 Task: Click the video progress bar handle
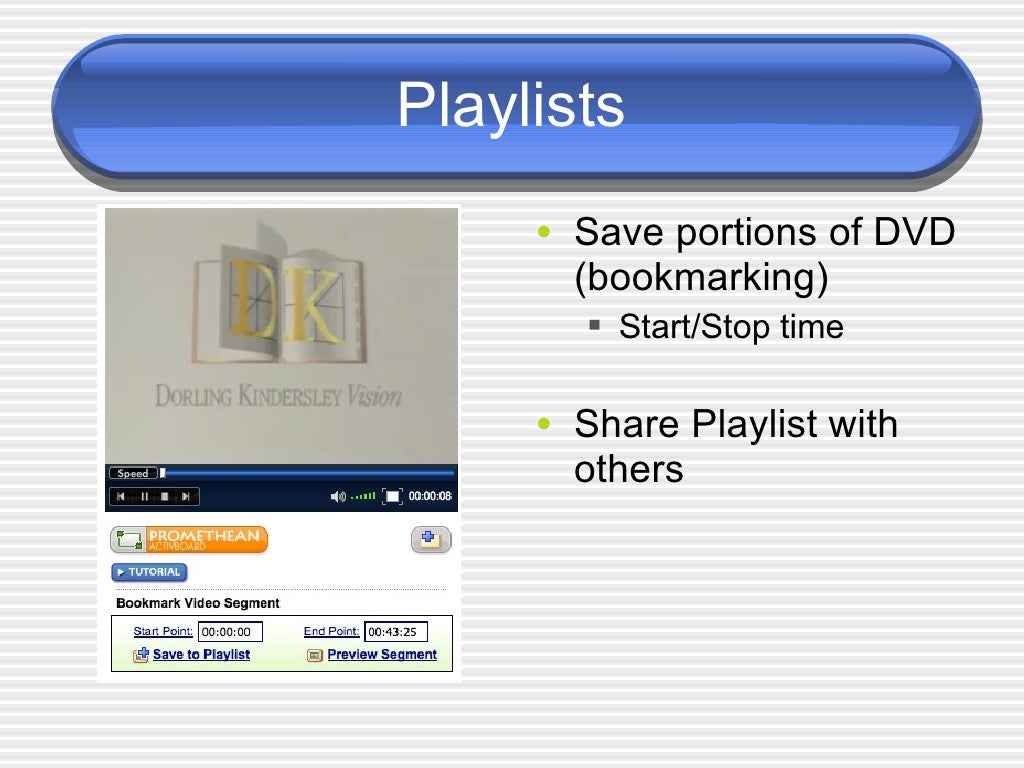(x=163, y=473)
